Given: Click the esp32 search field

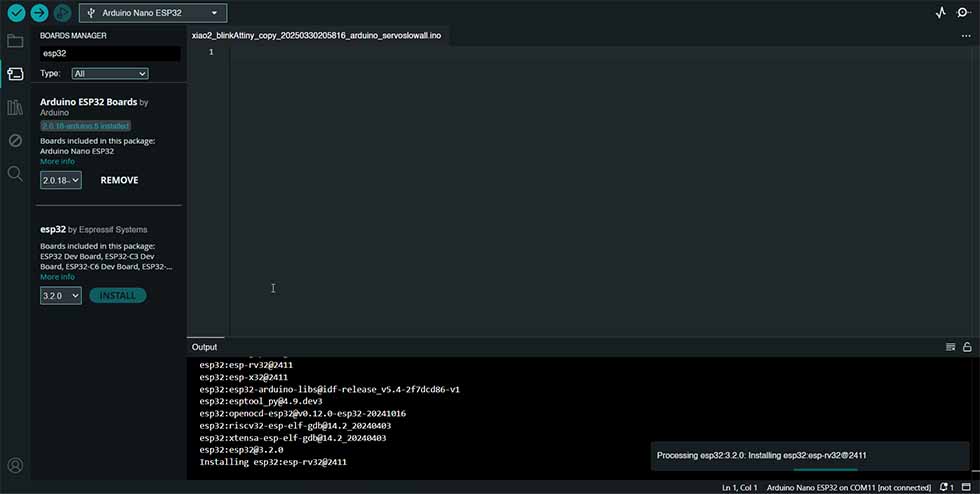Looking at the screenshot, I should coord(110,54).
